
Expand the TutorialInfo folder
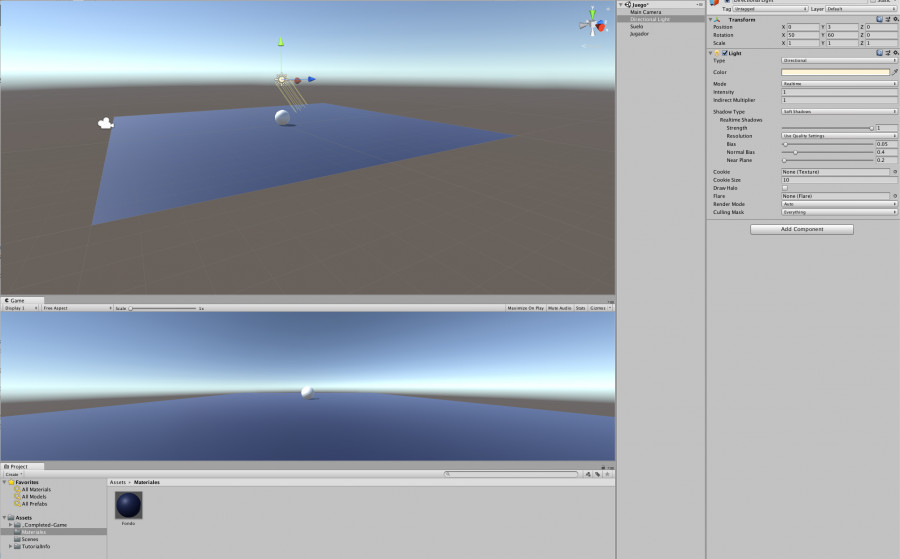tap(10, 546)
